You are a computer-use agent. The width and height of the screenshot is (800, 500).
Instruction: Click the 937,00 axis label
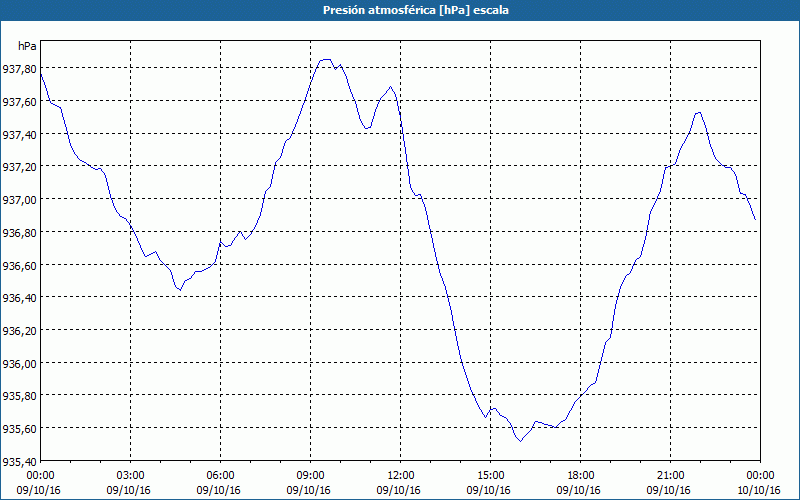19,199
